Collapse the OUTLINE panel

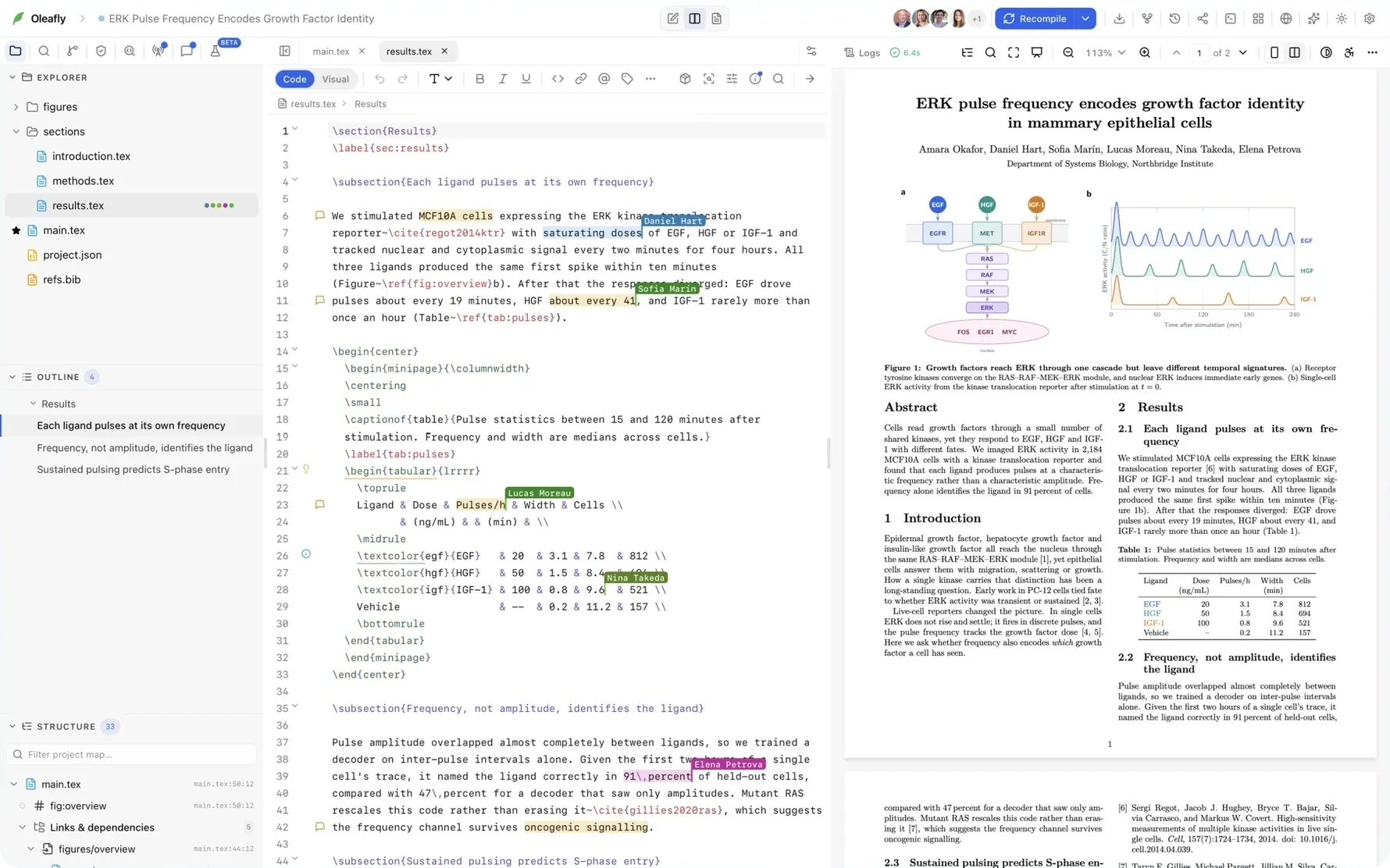12,377
